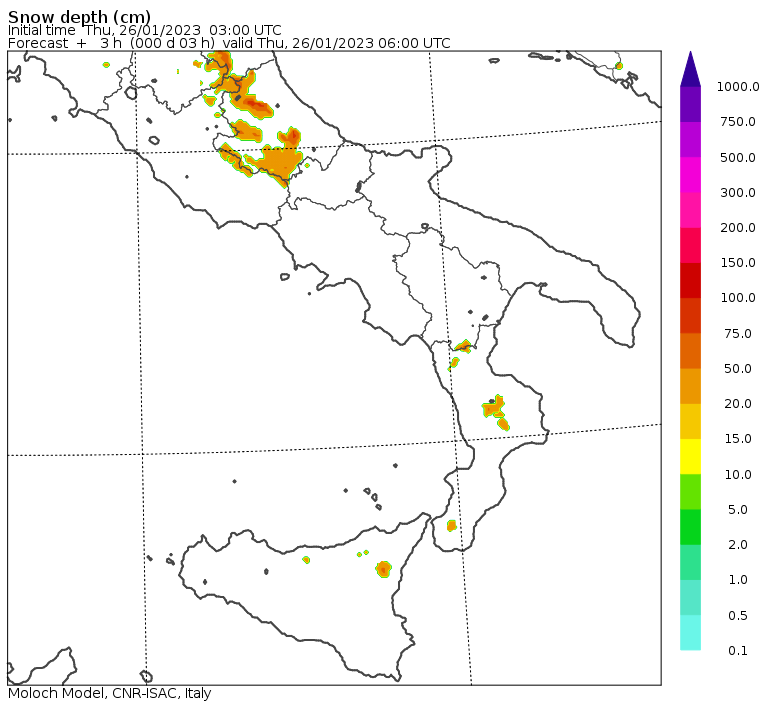760x707 pixels.
Task: Pick the magenta 300–500 cm legend band
Action: pos(690,175)
